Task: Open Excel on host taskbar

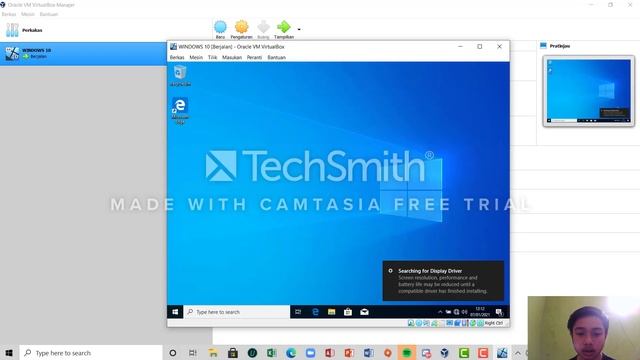Action: 271,353
